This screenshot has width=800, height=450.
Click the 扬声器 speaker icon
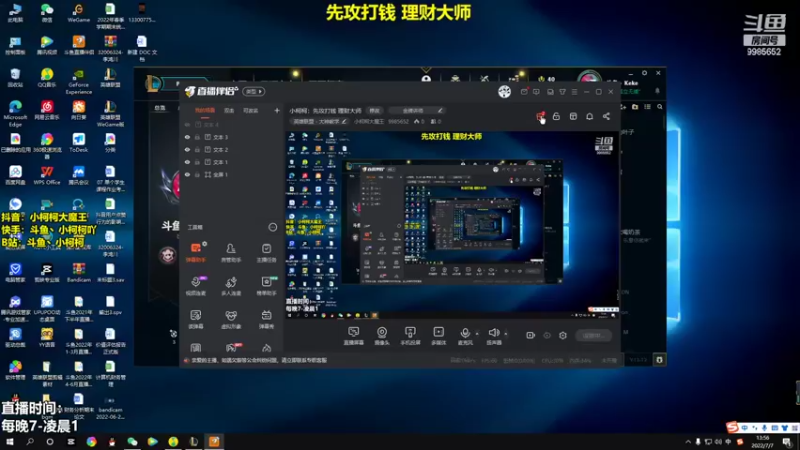(493, 333)
